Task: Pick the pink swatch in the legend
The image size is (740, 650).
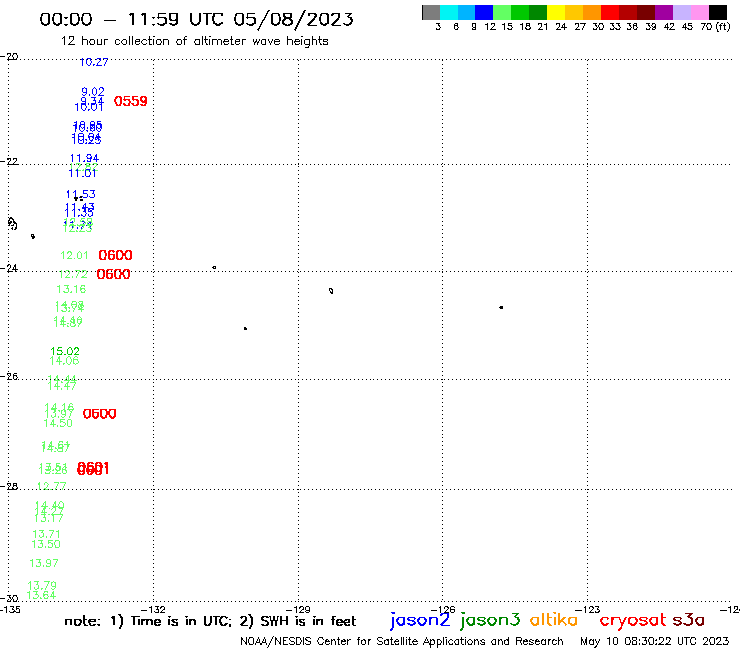Action: point(700,12)
